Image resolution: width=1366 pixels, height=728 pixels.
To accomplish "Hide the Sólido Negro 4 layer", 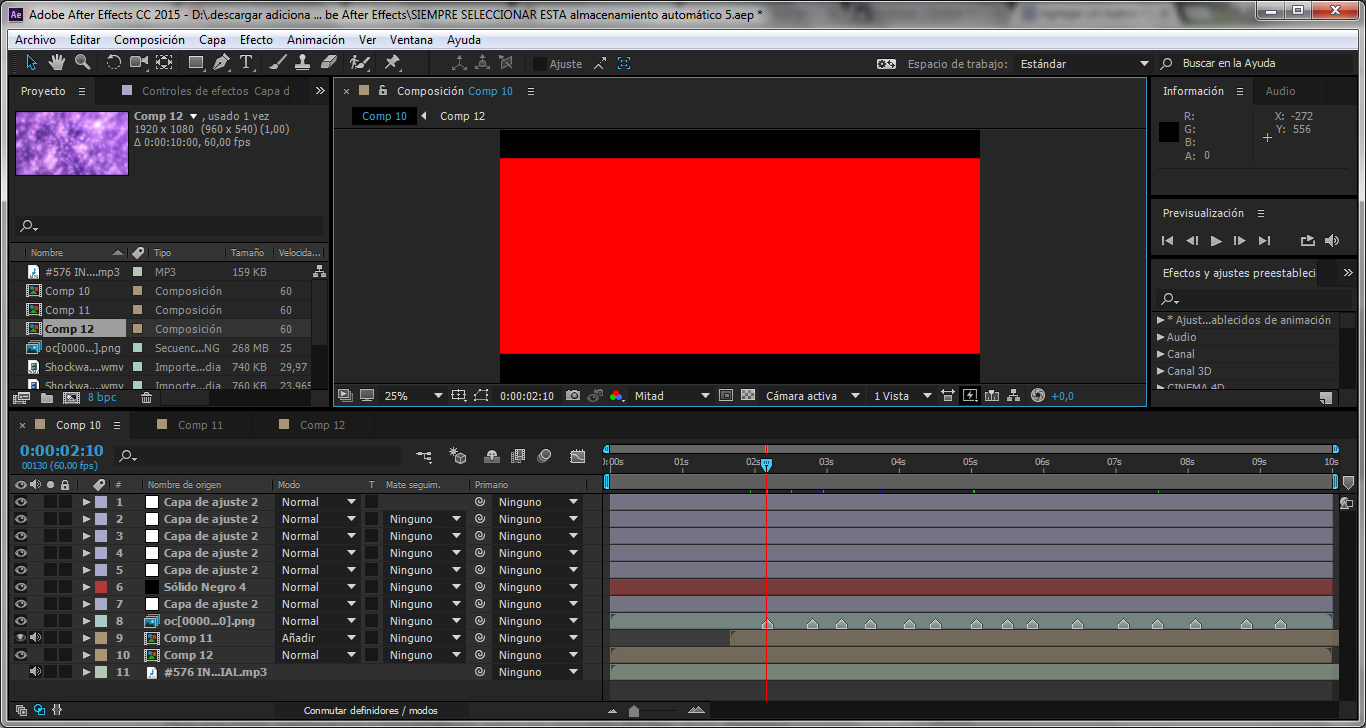I will (21, 587).
